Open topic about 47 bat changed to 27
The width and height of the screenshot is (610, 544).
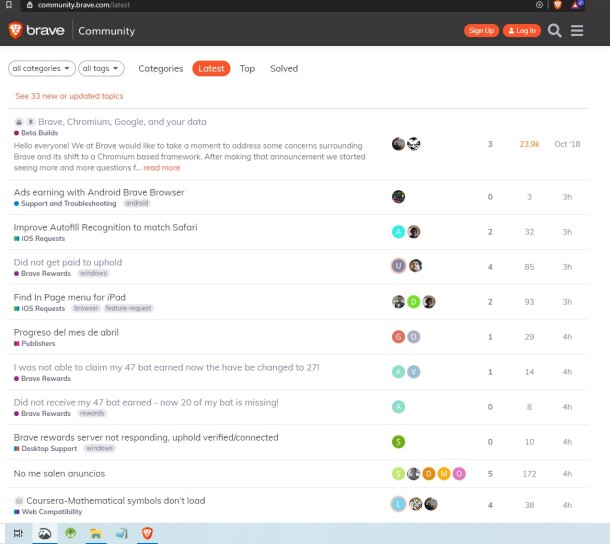pyautogui.click(x=167, y=367)
